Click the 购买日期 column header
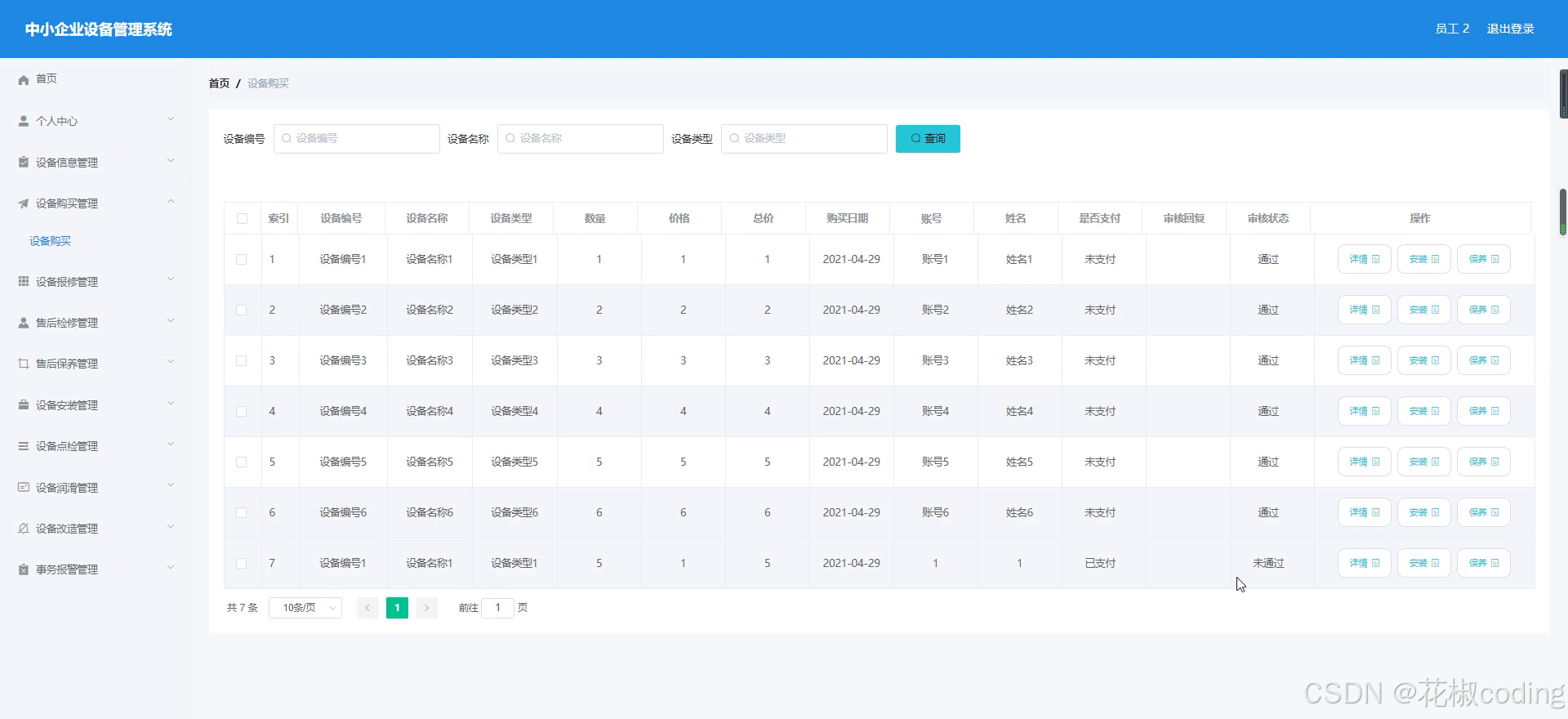Viewport: 1568px width, 719px height. (847, 218)
